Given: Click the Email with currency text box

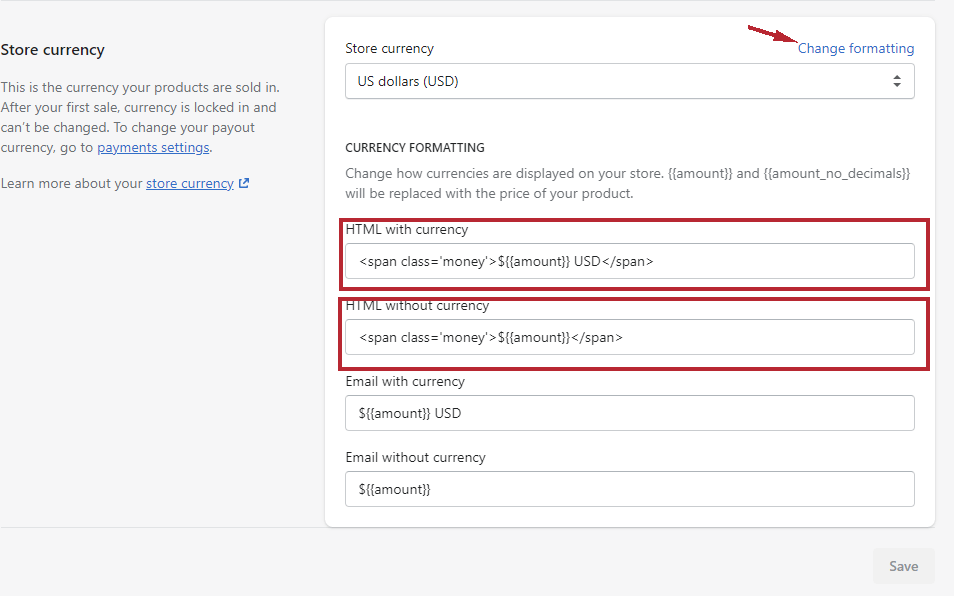Looking at the screenshot, I should (629, 413).
